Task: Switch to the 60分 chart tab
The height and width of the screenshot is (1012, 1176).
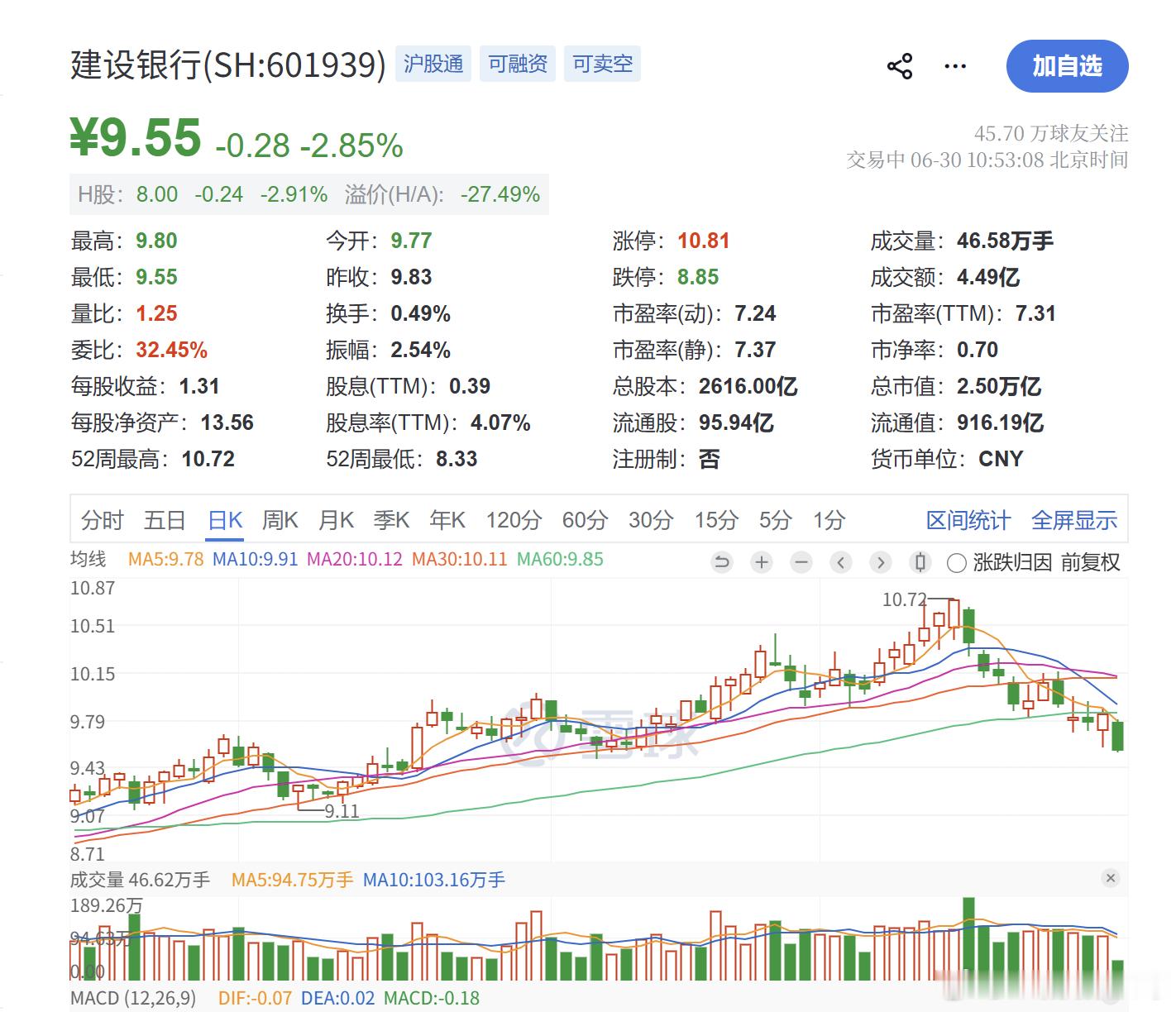Action: [585, 520]
